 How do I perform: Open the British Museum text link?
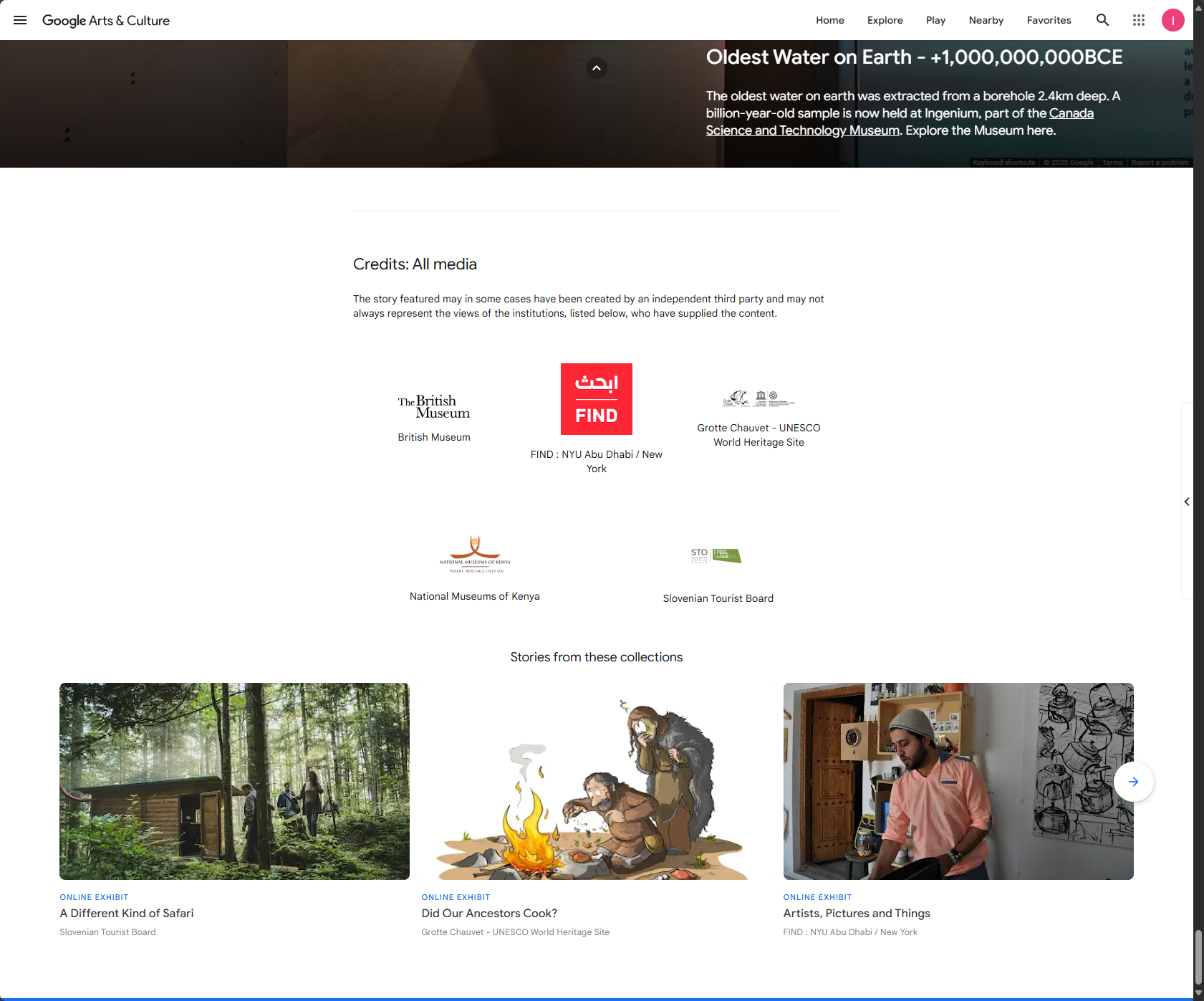tap(434, 437)
